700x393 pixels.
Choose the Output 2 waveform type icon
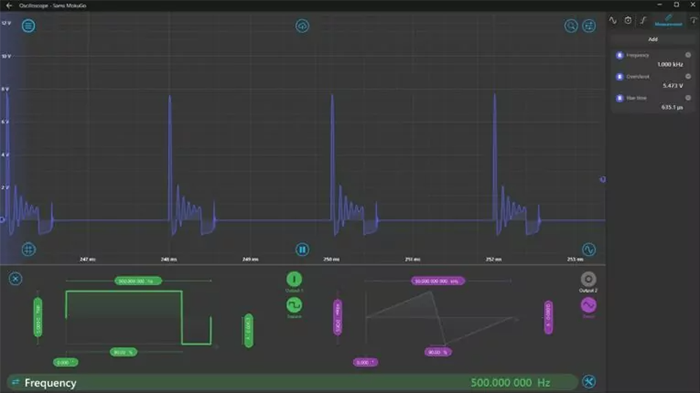(588, 305)
